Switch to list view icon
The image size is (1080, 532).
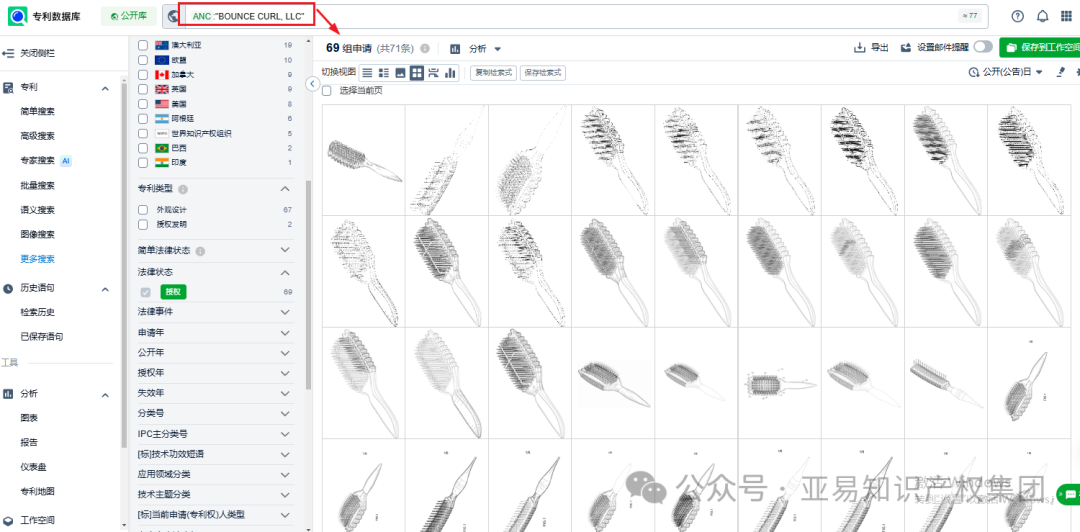pyautogui.click(x=367, y=73)
